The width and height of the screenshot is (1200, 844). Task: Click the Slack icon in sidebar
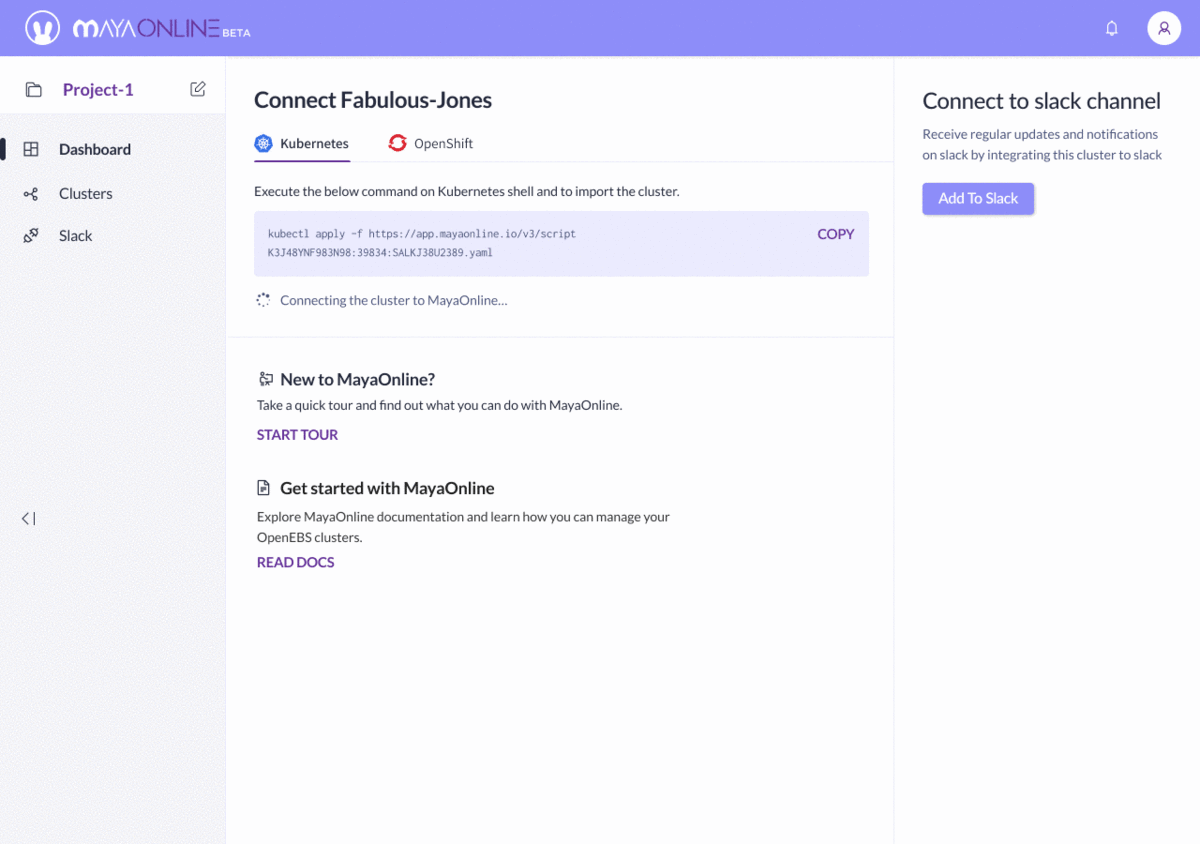click(x=31, y=236)
